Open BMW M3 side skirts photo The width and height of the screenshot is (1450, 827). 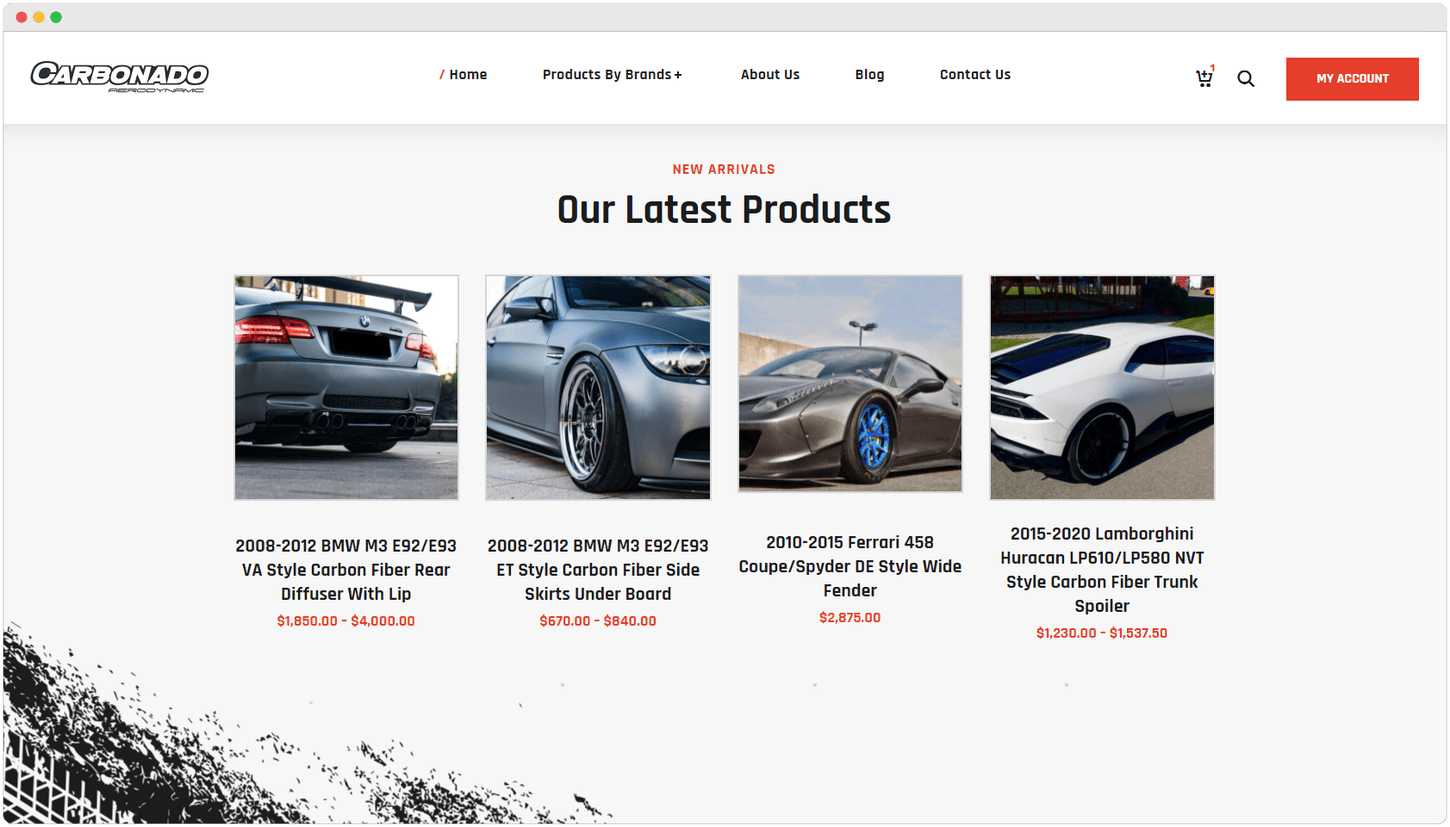click(x=598, y=388)
